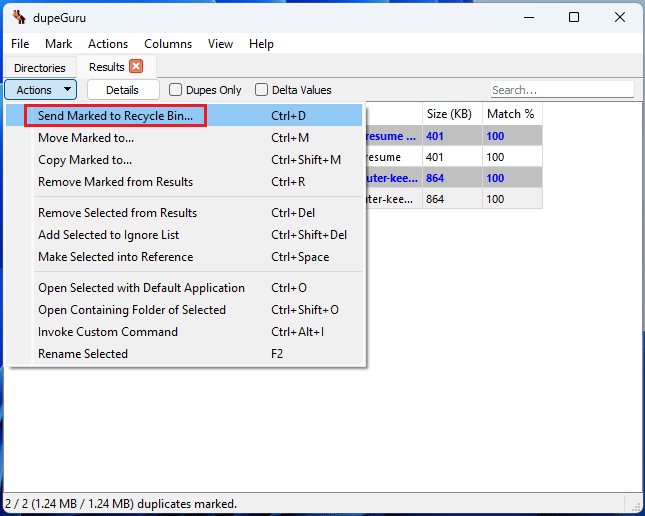Close the dupeGuru window
Screen dimensions: 645x516
[x=619, y=17]
